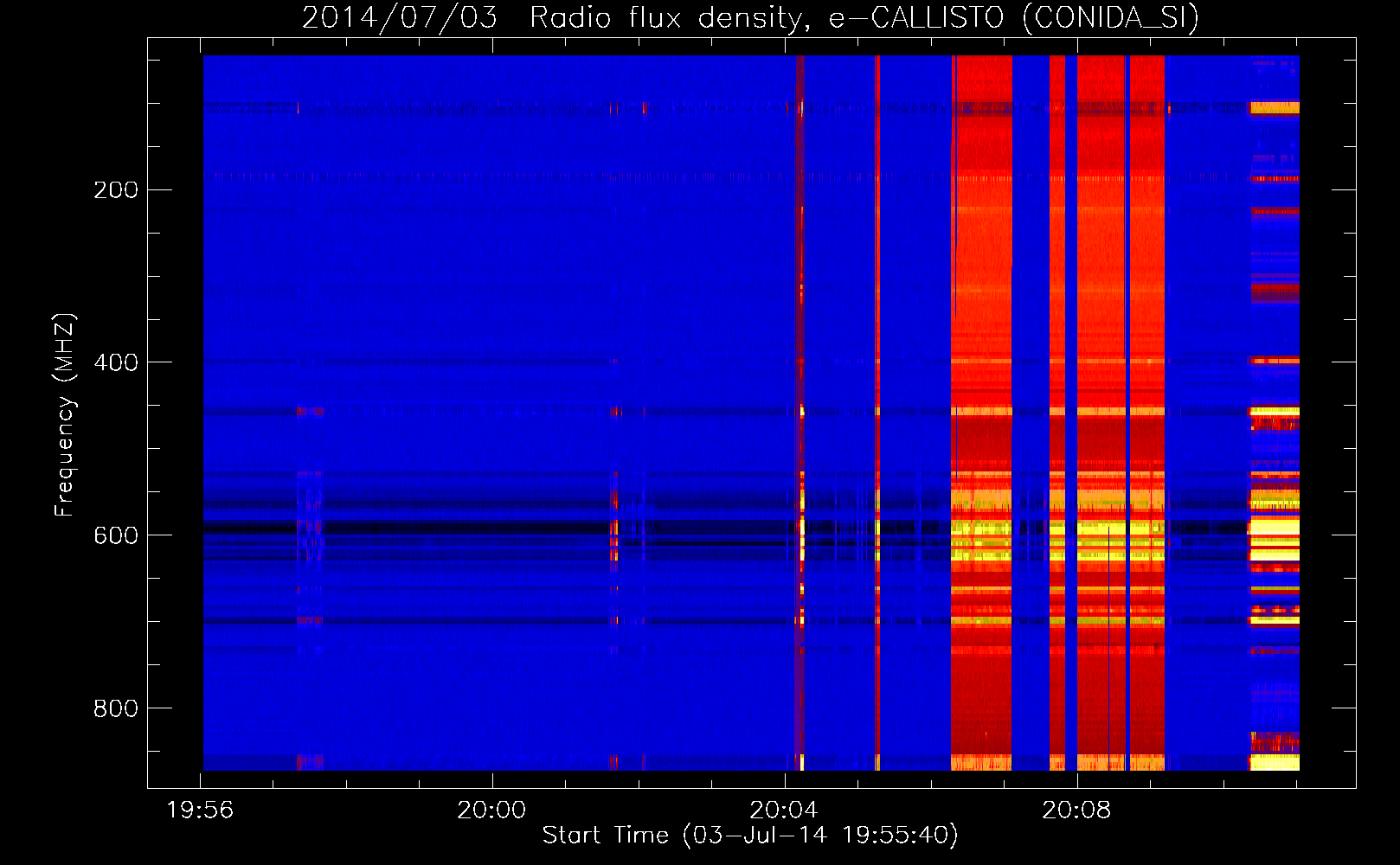Click the 20:00 time tick label
1400x865 pixels.
pos(491,811)
